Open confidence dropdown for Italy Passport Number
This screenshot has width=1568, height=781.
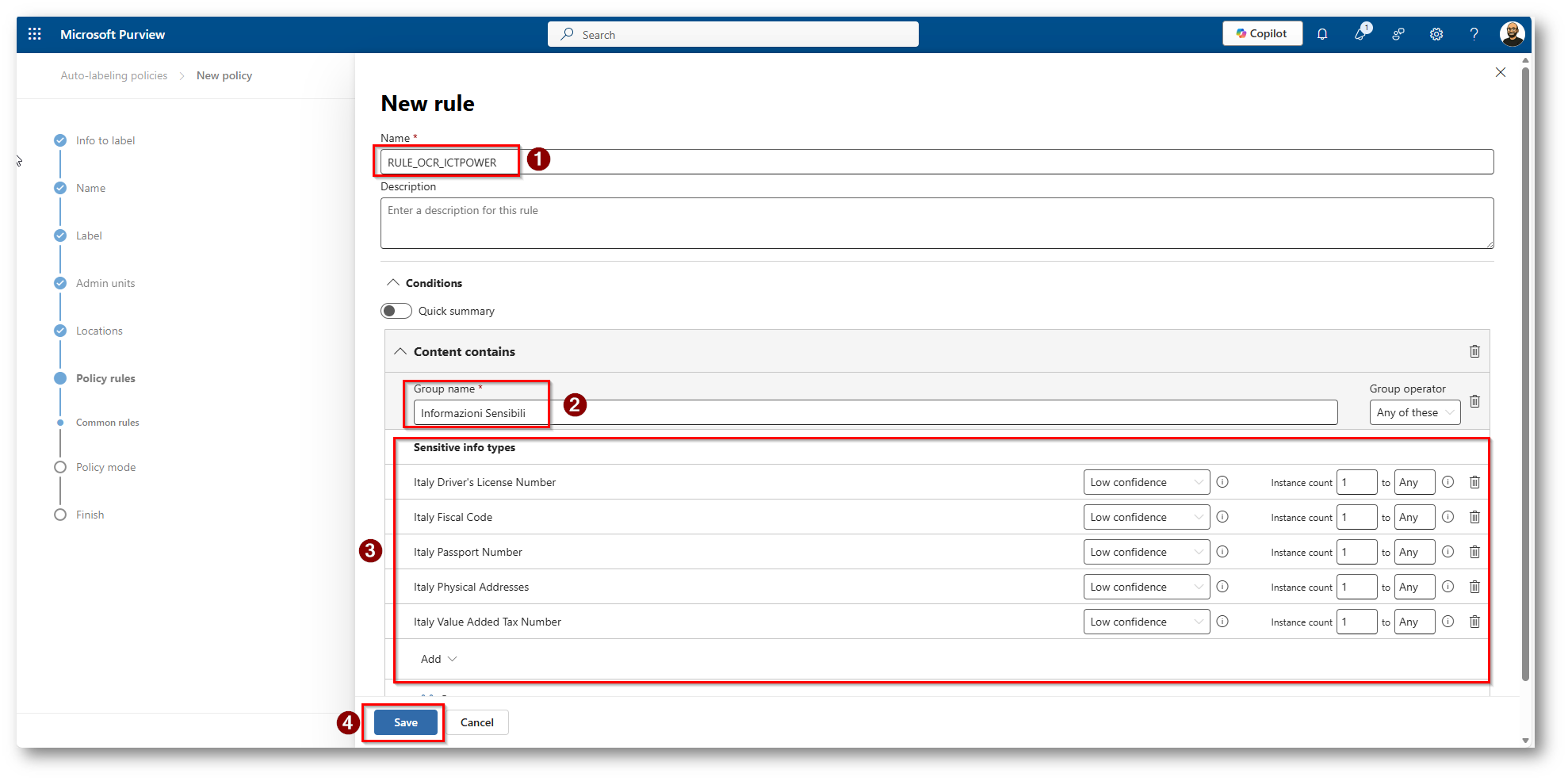click(1146, 552)
